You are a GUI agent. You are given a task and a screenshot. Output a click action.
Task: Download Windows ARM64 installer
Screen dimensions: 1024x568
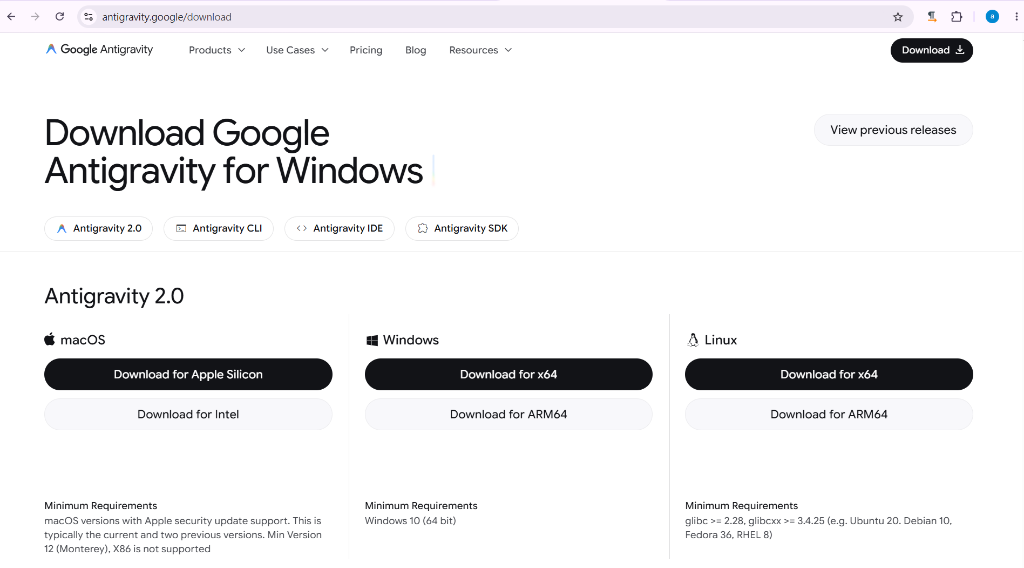click(508, 414)
